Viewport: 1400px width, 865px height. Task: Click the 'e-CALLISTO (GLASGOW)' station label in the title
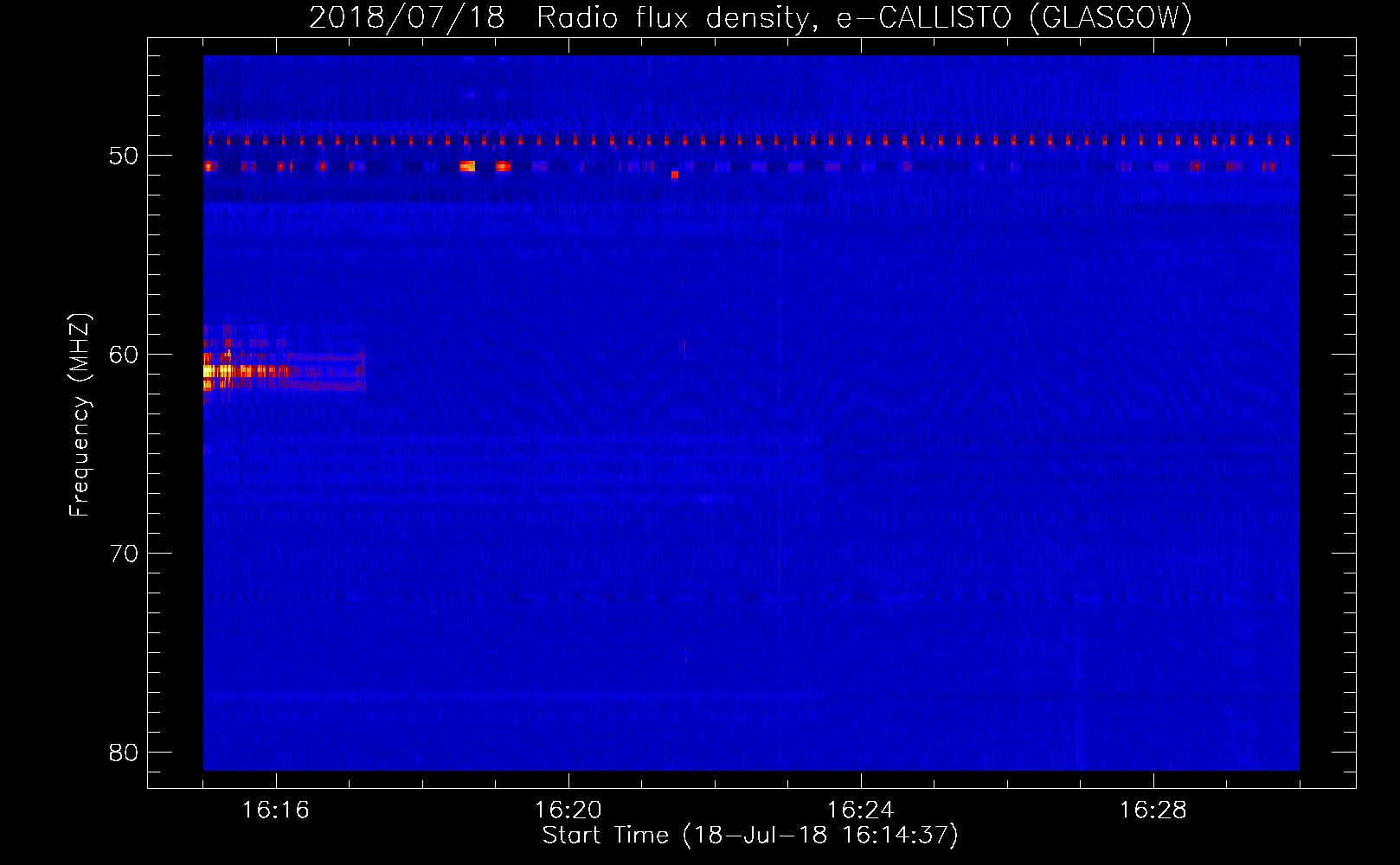coord(1014,17)
